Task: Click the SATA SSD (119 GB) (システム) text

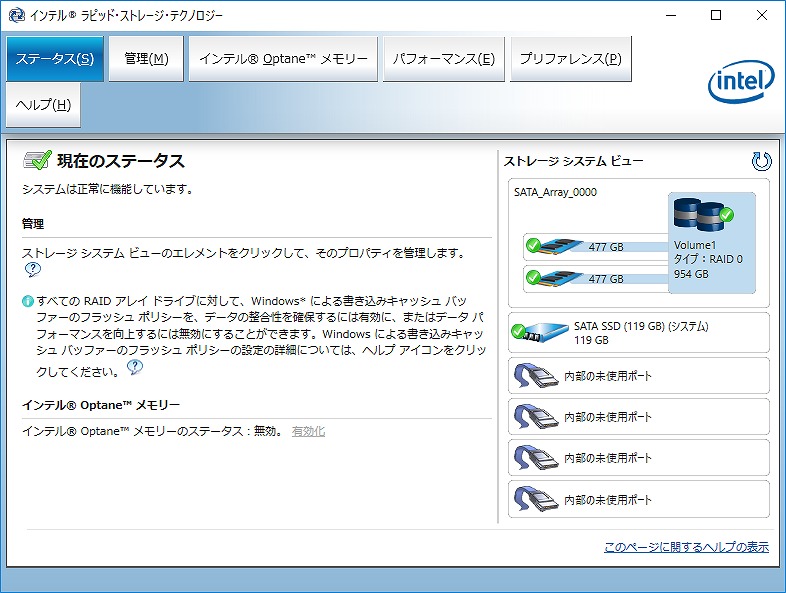Action: [x=641, y=326]
